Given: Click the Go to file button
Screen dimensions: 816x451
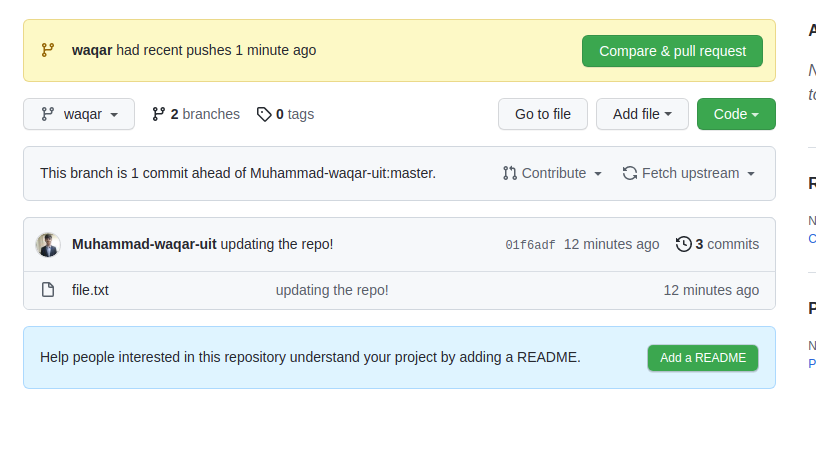Looking at the screenshot, I should click(543, 114).
